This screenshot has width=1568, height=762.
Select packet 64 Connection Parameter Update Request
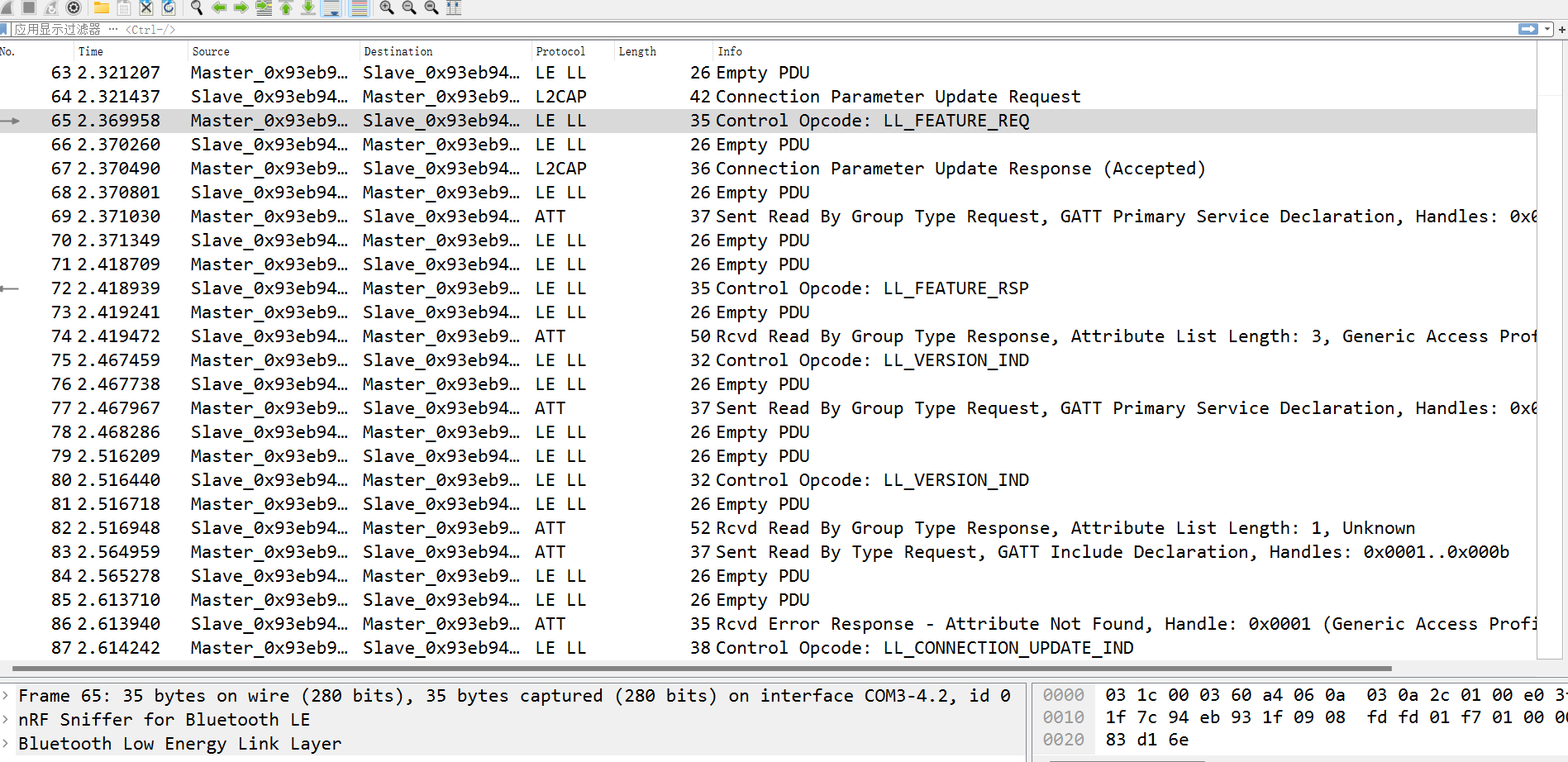pos(768,97)
